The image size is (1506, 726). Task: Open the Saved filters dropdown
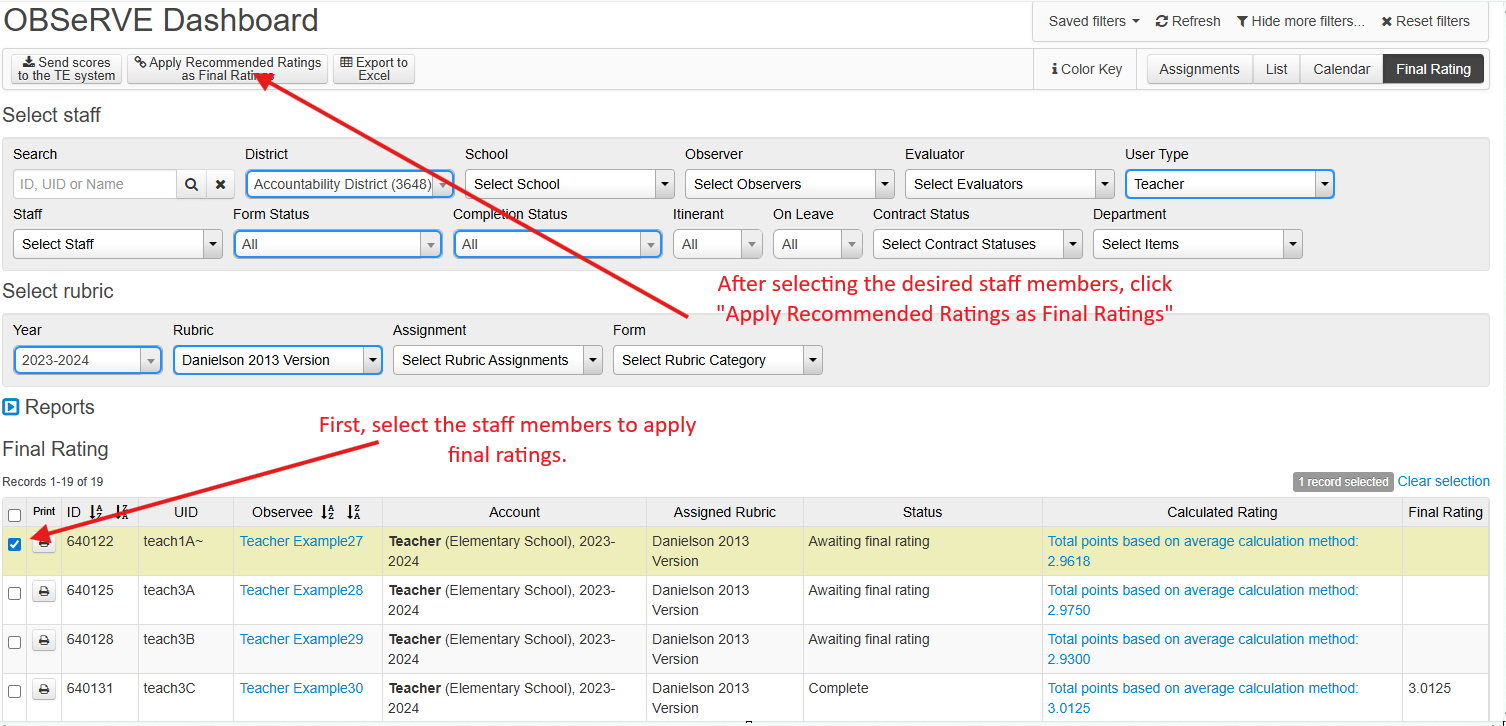point(1094,21)
